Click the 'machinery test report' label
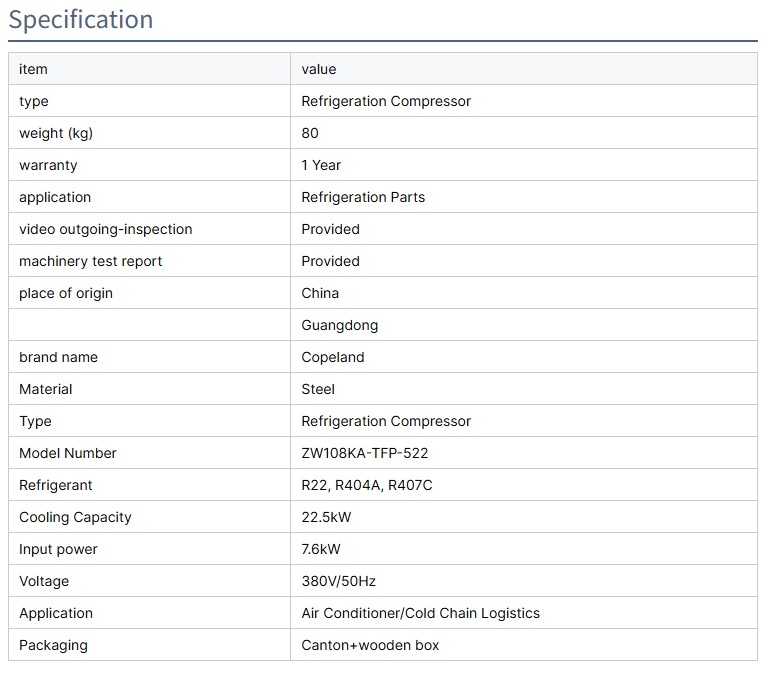Screen dimensions: 768x673 tap(90, 261)
